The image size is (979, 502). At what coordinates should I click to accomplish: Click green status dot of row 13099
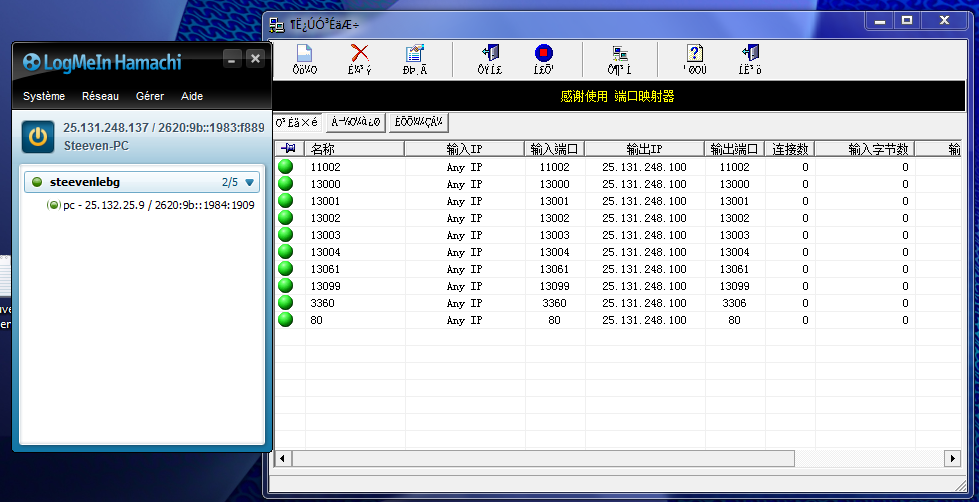point(285,285)
